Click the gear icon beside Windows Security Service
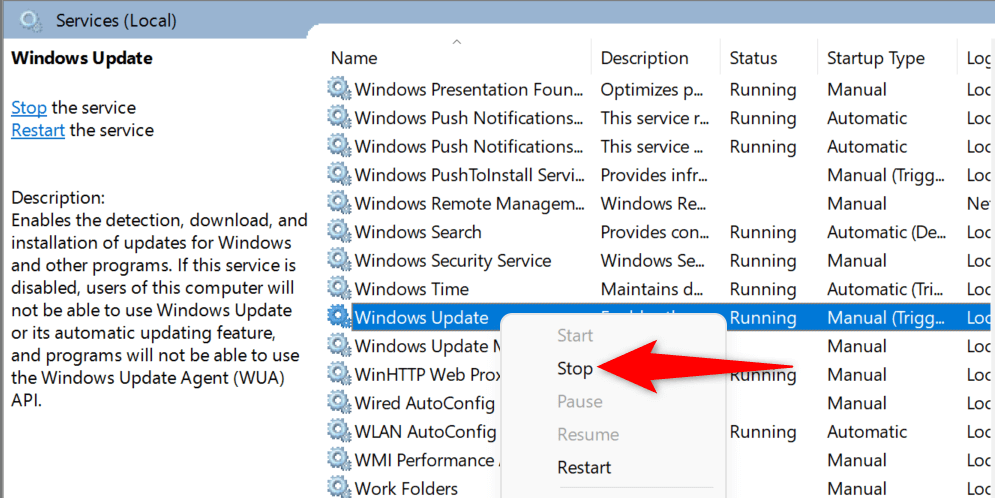The height and width of the screenshot is (498, 995). click(340, 261)
